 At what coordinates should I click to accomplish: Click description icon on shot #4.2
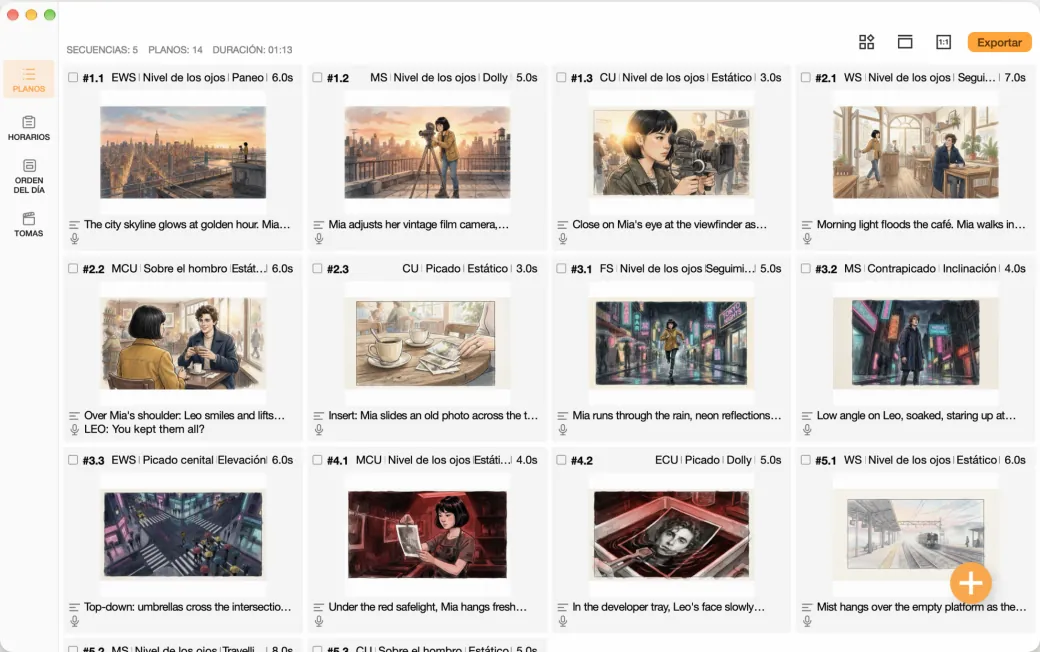pos(562,607)
